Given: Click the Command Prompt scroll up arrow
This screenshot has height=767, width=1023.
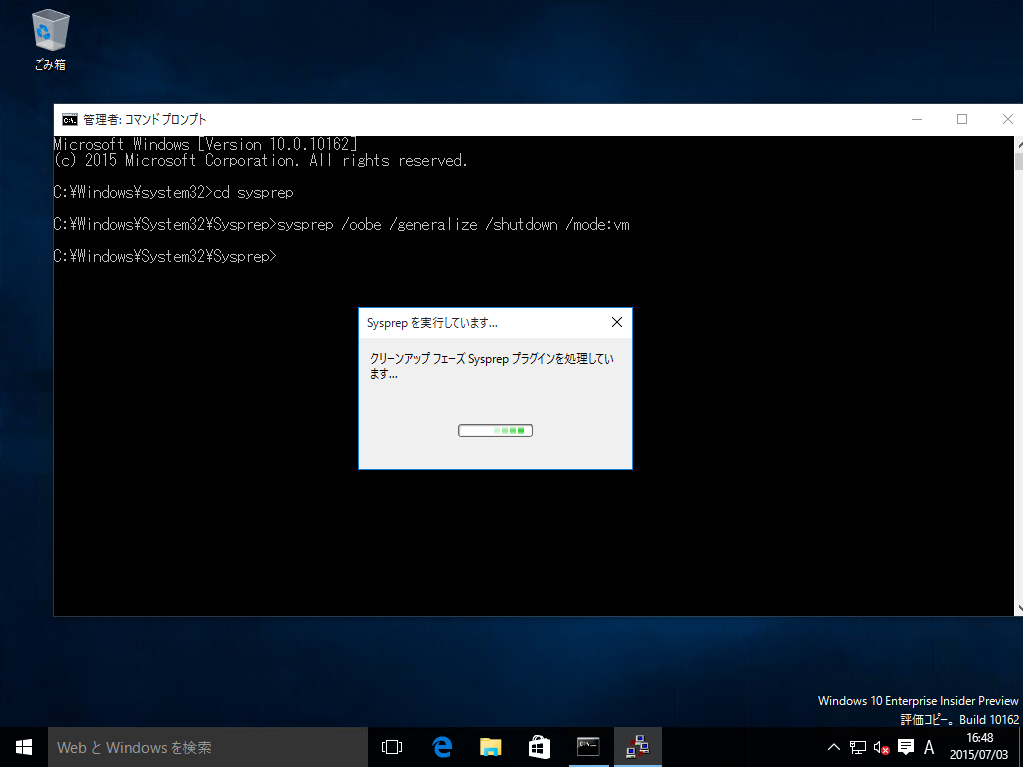Looking at the screenshot, I should [x=1018, y=142].
